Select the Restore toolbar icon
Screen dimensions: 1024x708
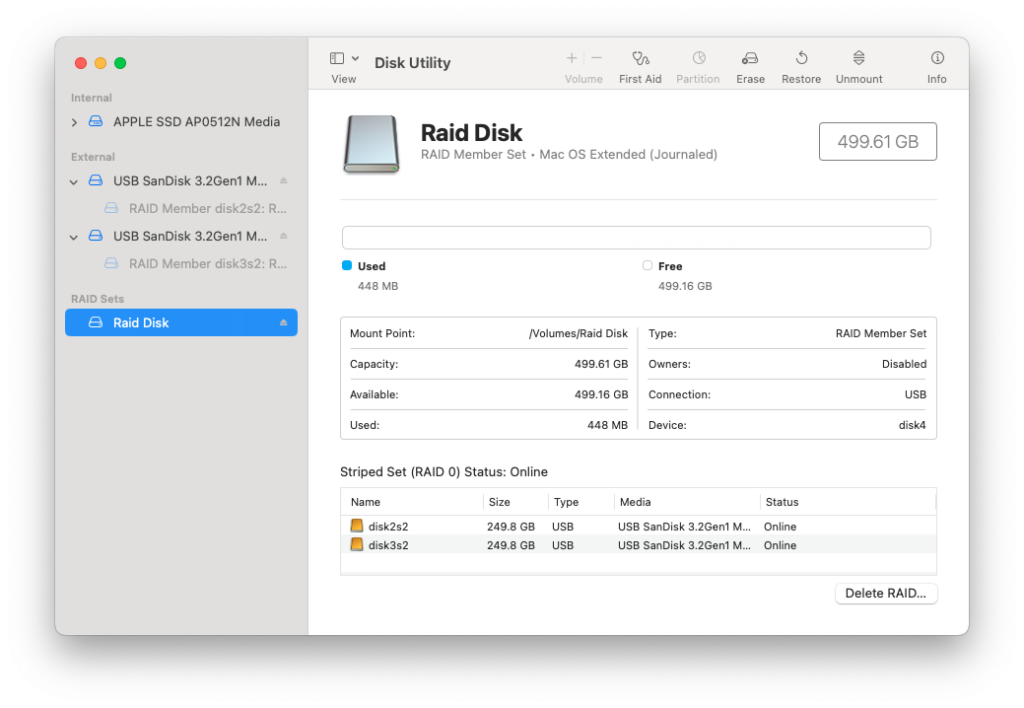click(801, 60)
